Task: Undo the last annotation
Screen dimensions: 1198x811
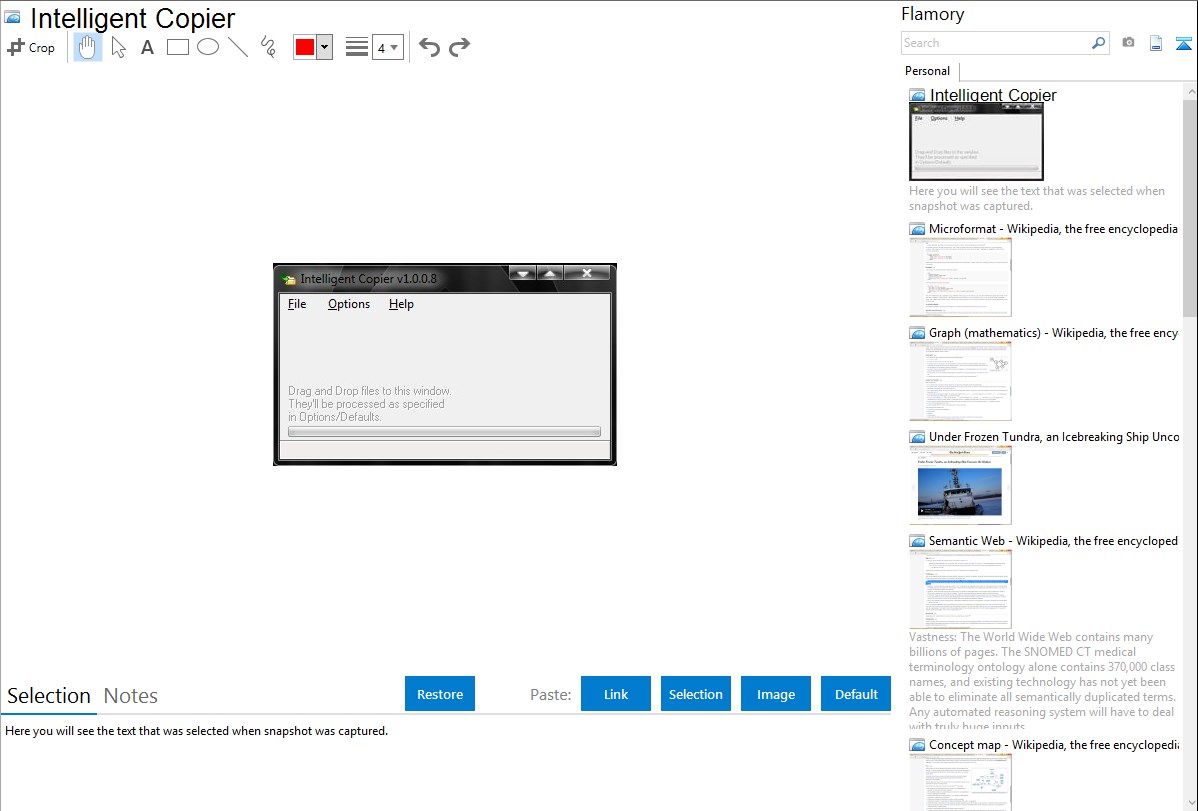Action: pos(429,47)
